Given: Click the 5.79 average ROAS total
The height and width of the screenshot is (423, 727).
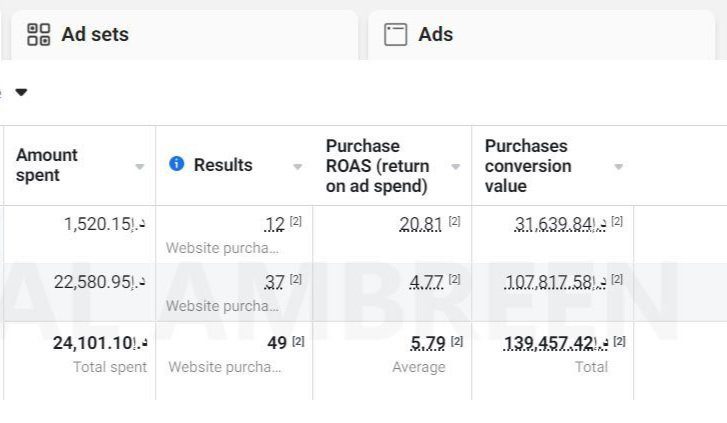Looking at the screenshot, I should click(427, 343).
